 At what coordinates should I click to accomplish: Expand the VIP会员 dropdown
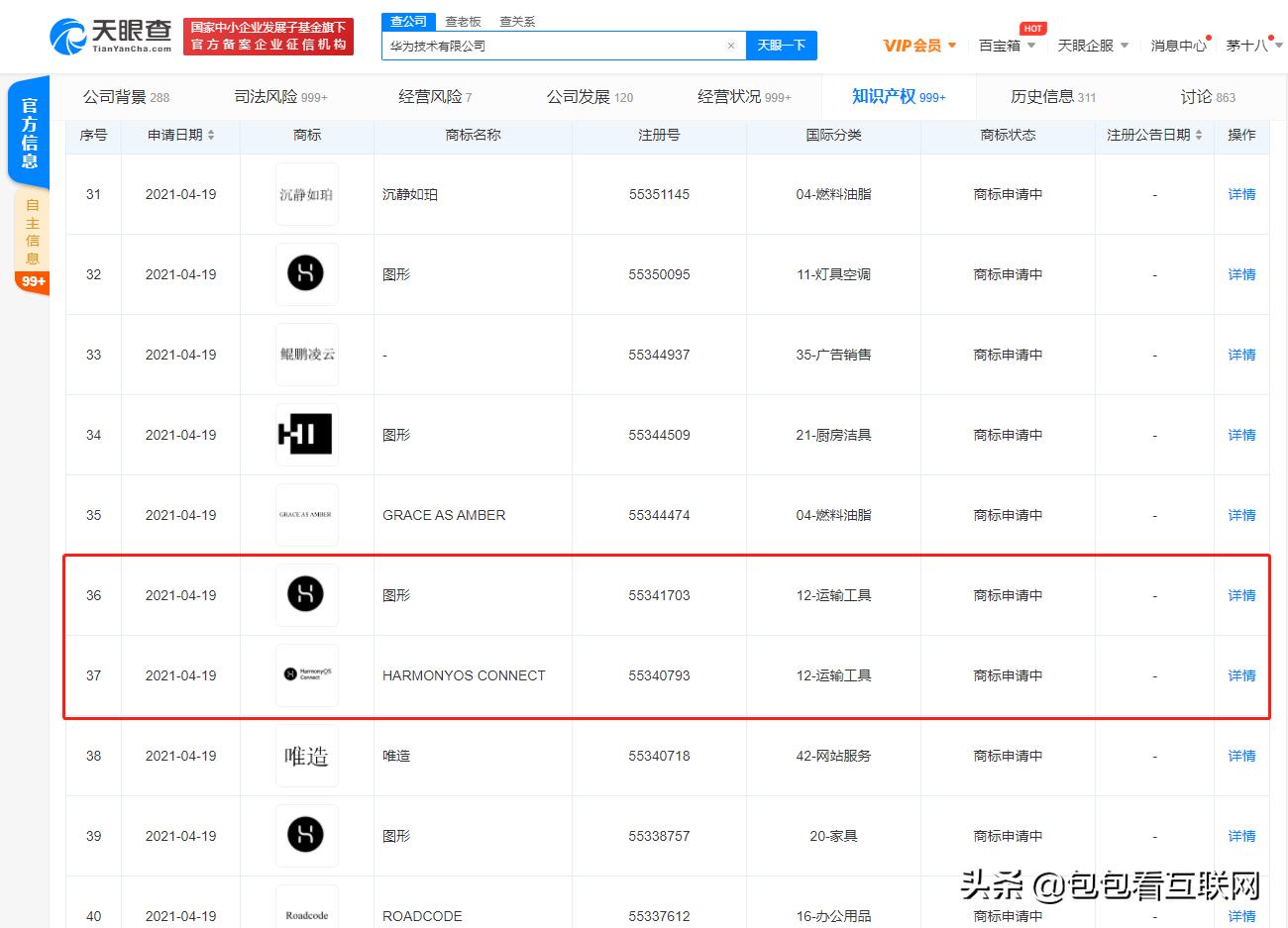click(918, 46)
